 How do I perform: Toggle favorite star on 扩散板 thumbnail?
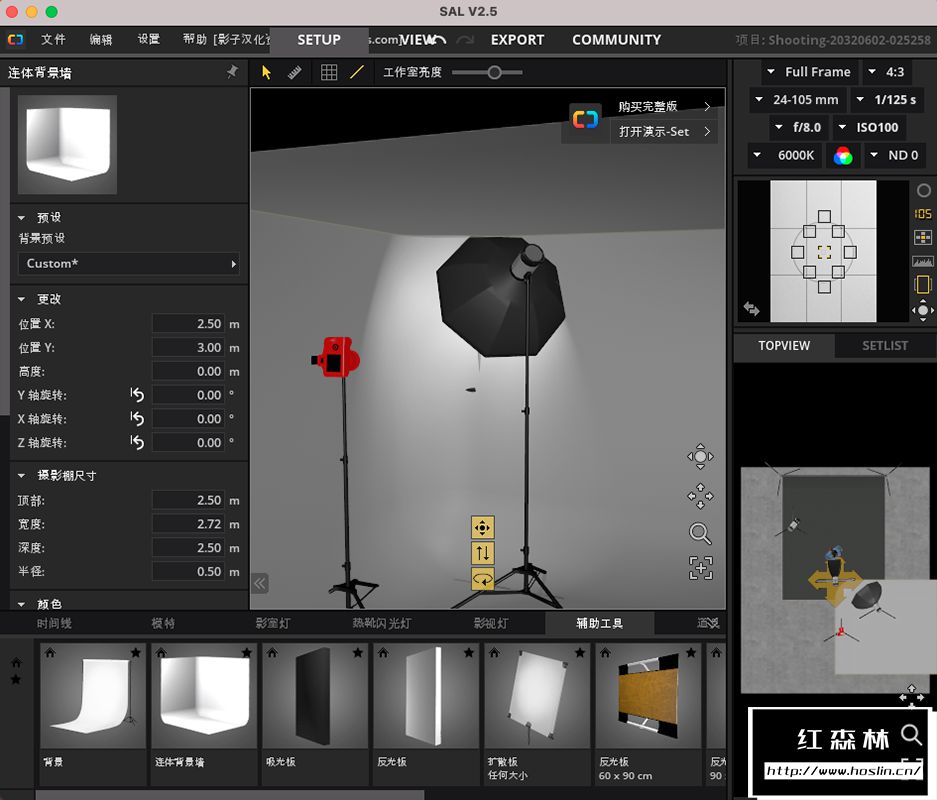point(580,653)
